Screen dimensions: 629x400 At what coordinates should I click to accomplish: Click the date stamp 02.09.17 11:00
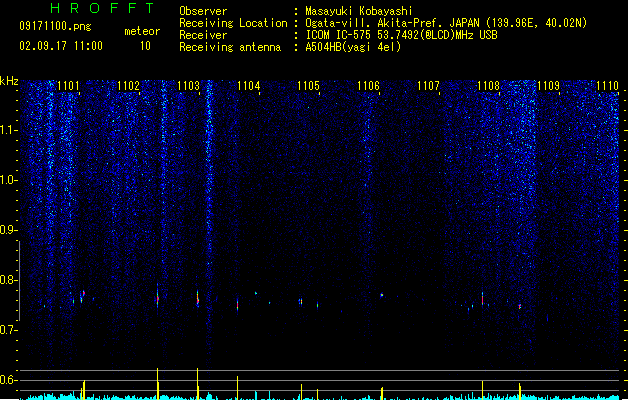pyautogui.click(x=61, y=45)
